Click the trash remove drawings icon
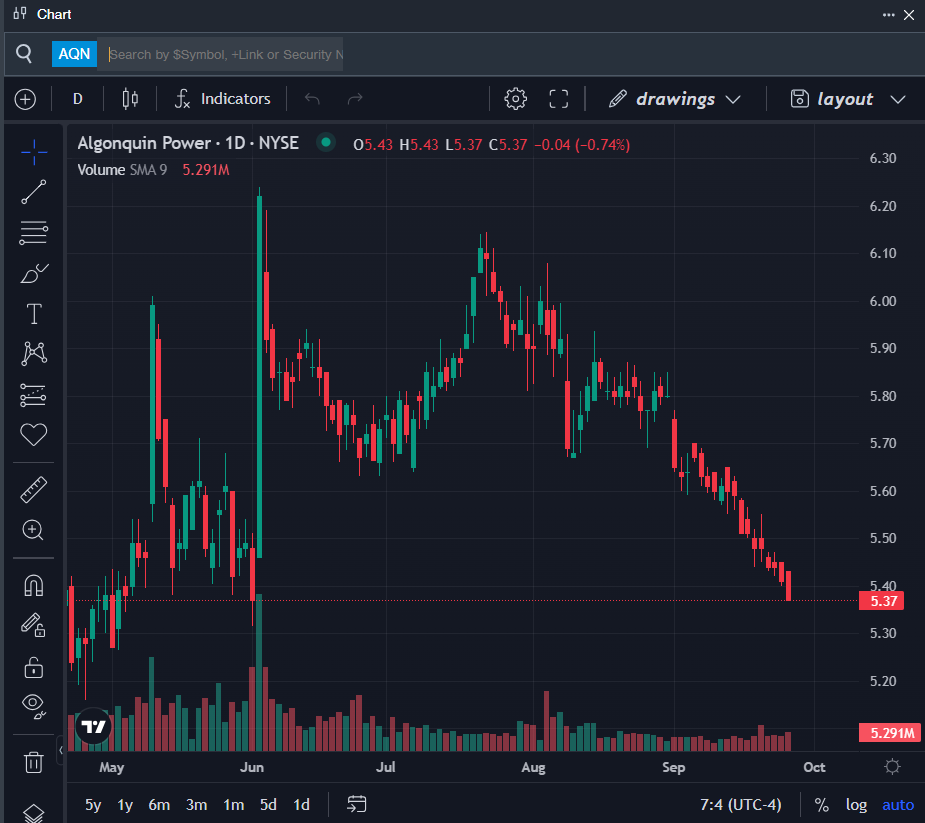The width and height of the screenshot is (925, 823). point(34,762)
